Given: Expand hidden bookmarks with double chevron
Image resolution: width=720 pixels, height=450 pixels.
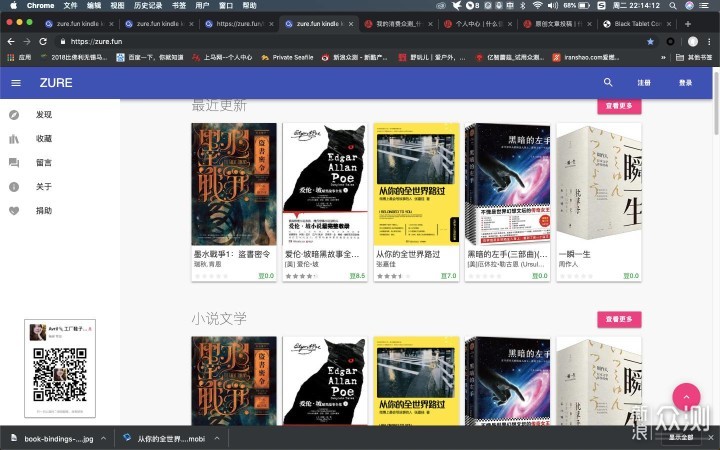Looking at the screenshot, I should click(x=663, y=57).
